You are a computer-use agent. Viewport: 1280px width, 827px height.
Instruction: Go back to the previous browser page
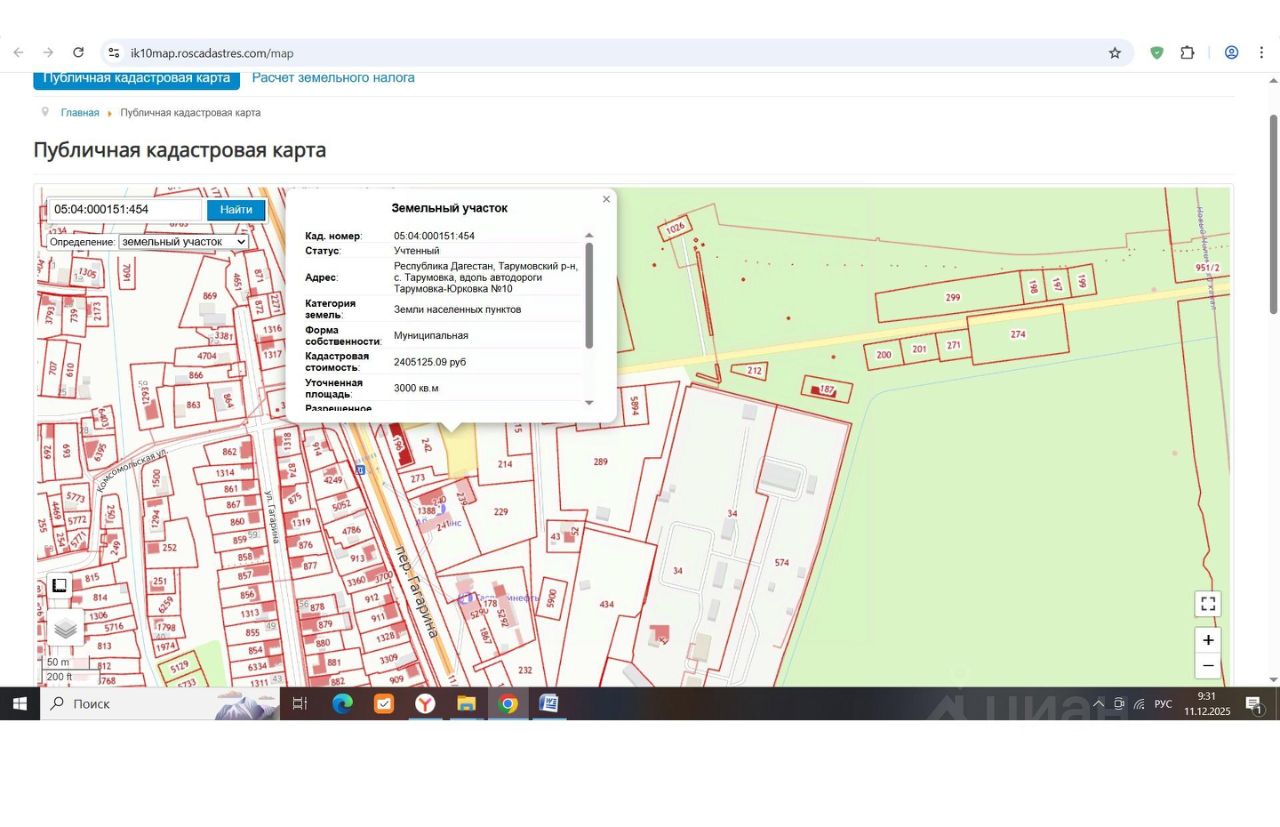18,53
